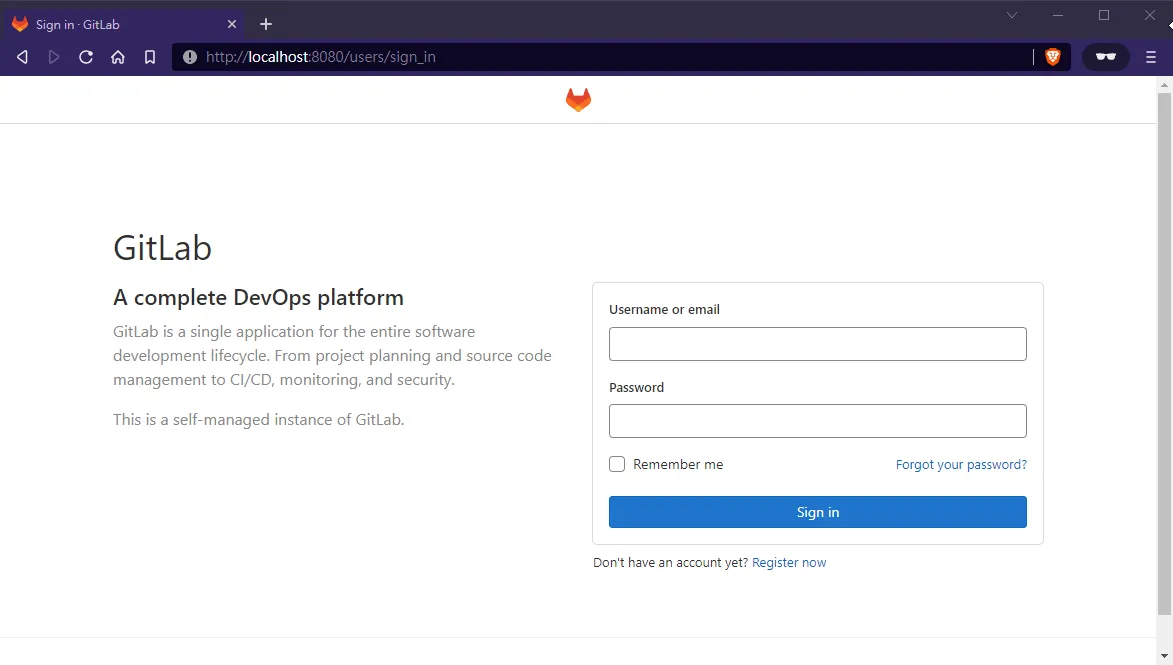Click the Brave Rewards icon
1173x665 pixels.
[1105, 57]
